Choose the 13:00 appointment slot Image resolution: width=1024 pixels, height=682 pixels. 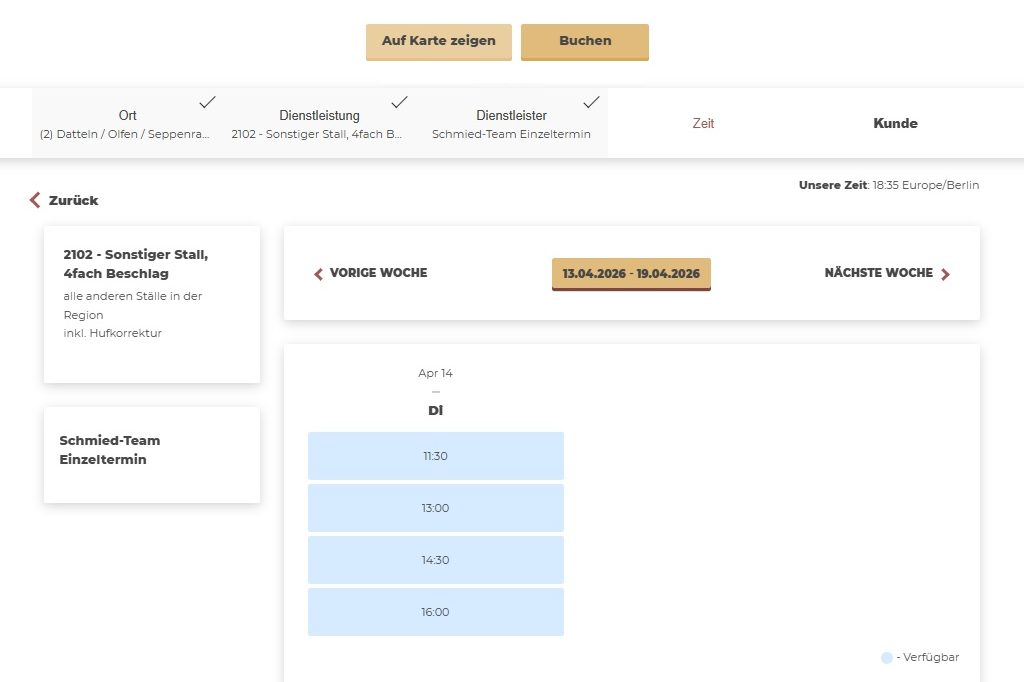pyautogui.click(x=435, y=508)
